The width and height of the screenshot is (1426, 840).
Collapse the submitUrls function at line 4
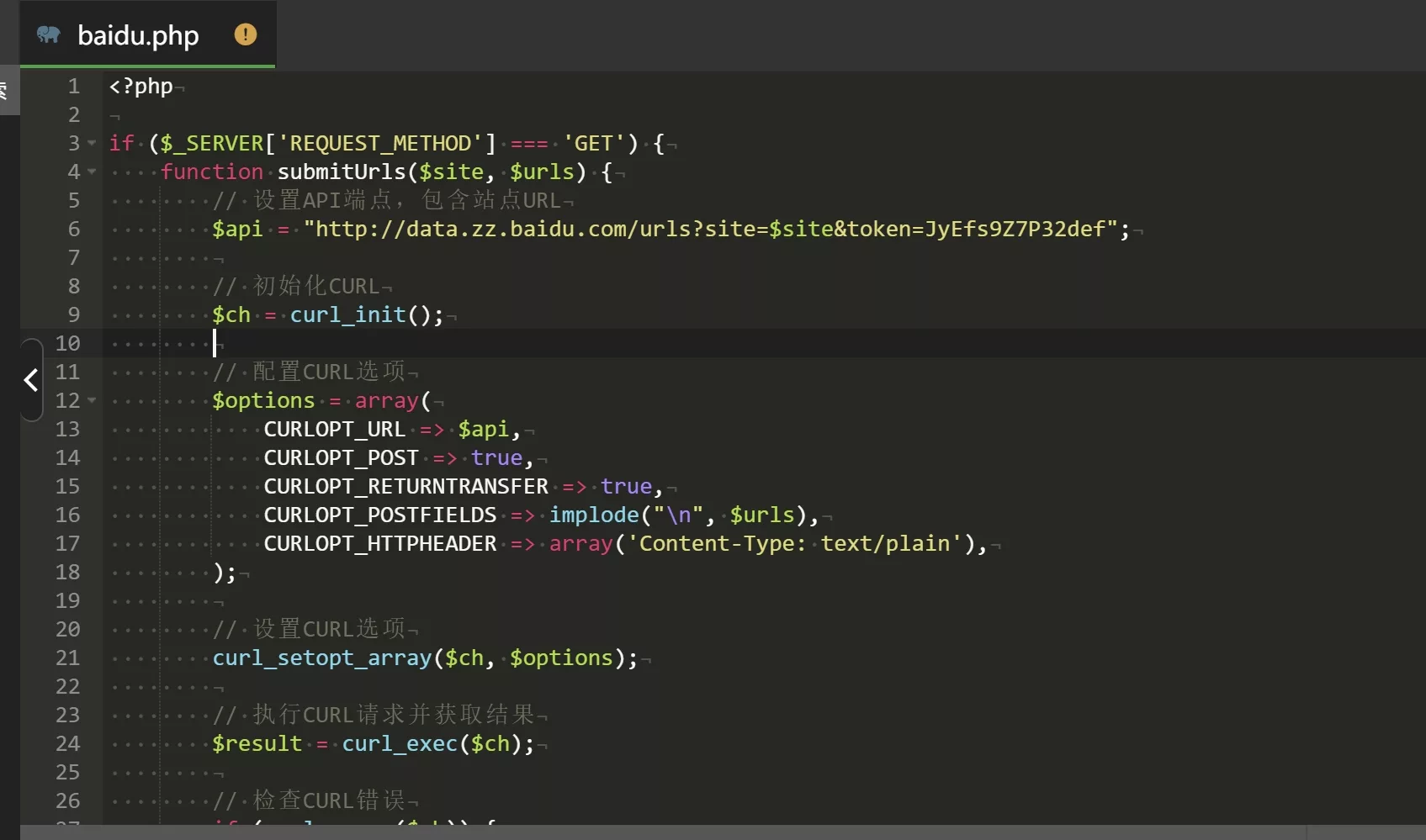pos(92,172)
